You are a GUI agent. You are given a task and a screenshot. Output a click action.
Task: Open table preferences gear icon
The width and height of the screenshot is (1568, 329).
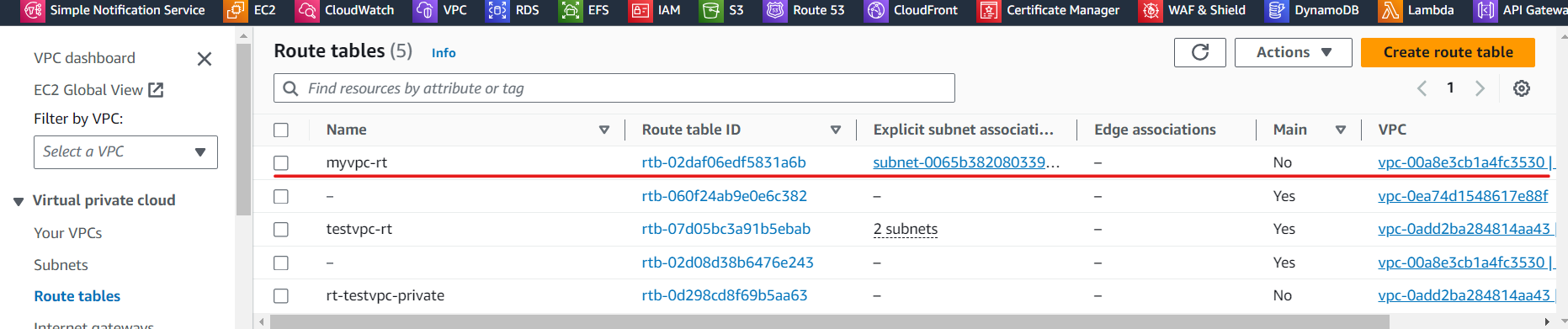coord(1522,88)
